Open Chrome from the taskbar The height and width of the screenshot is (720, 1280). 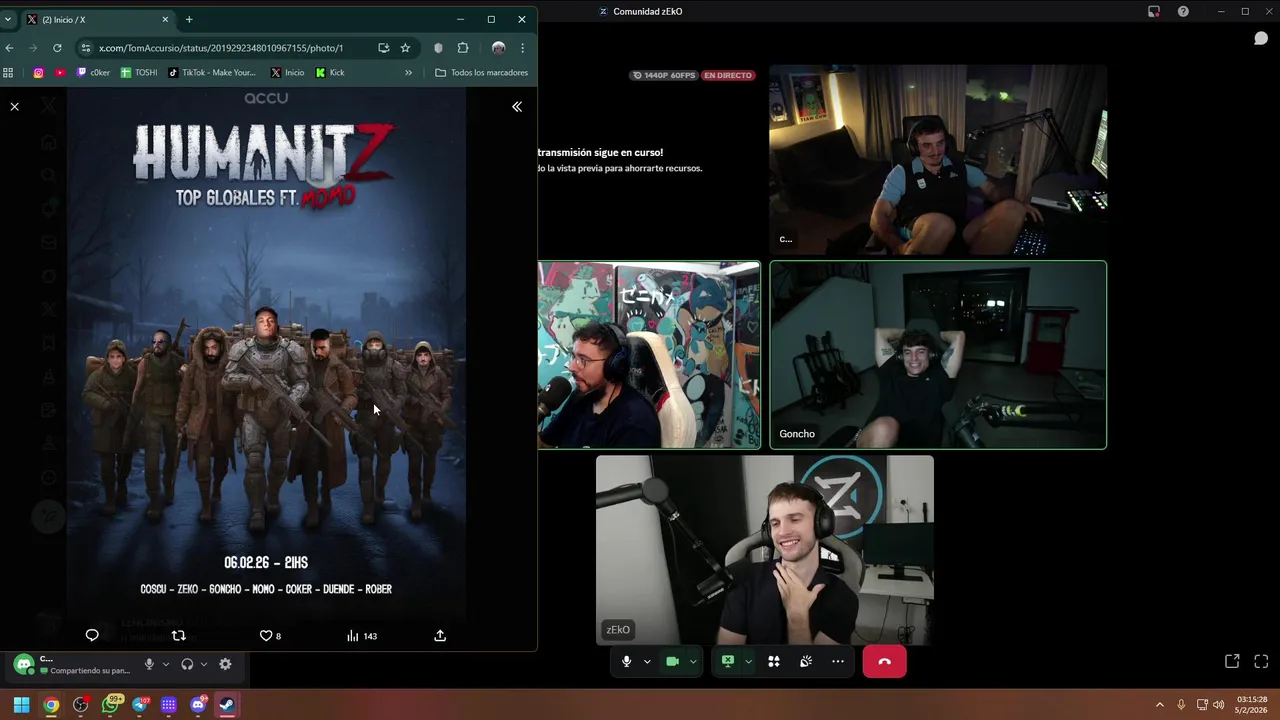coord(51,704)
